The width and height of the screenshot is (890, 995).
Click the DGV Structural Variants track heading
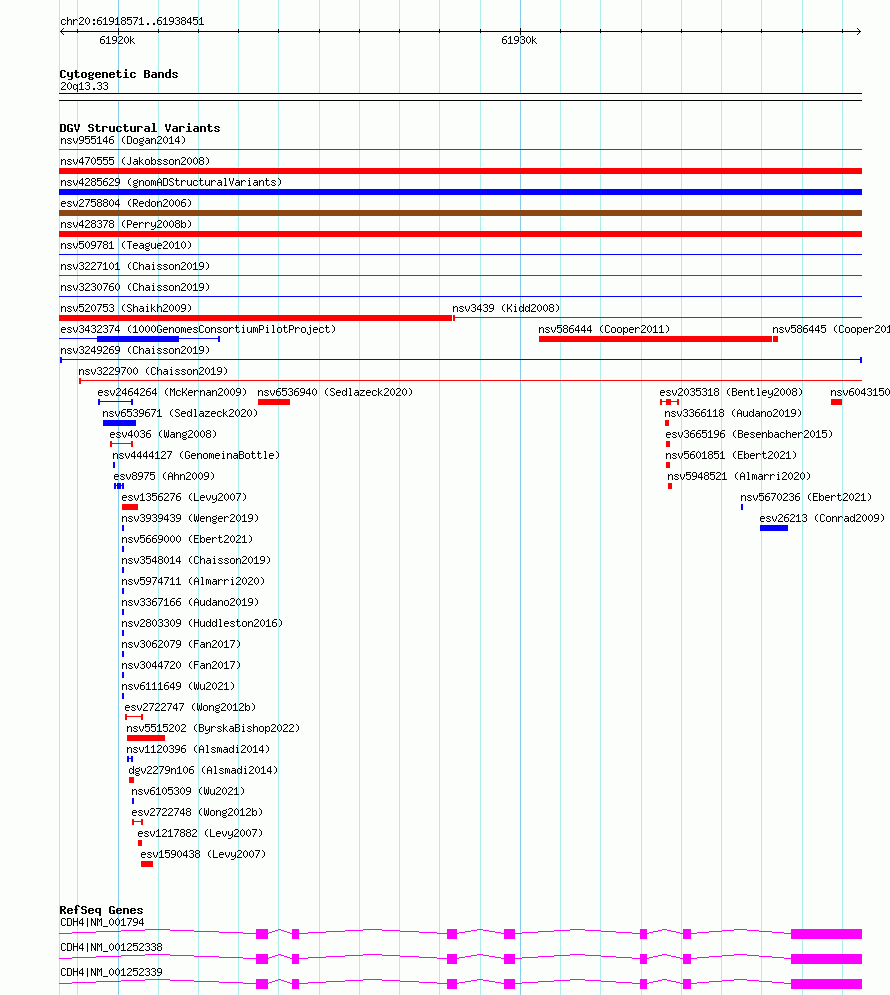point(140,128)
